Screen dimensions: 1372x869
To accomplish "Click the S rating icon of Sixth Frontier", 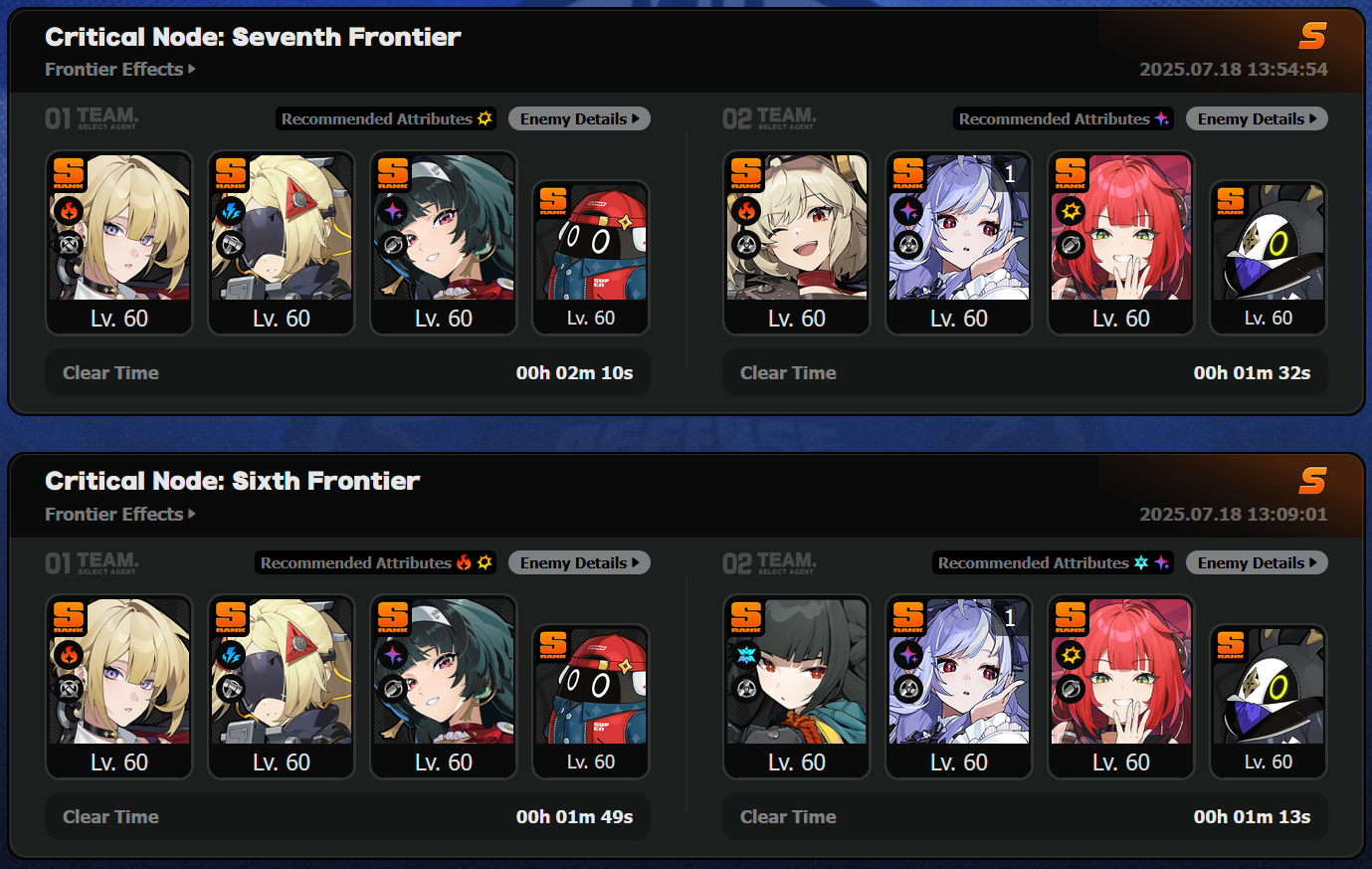I will [x=1312, y=481].
